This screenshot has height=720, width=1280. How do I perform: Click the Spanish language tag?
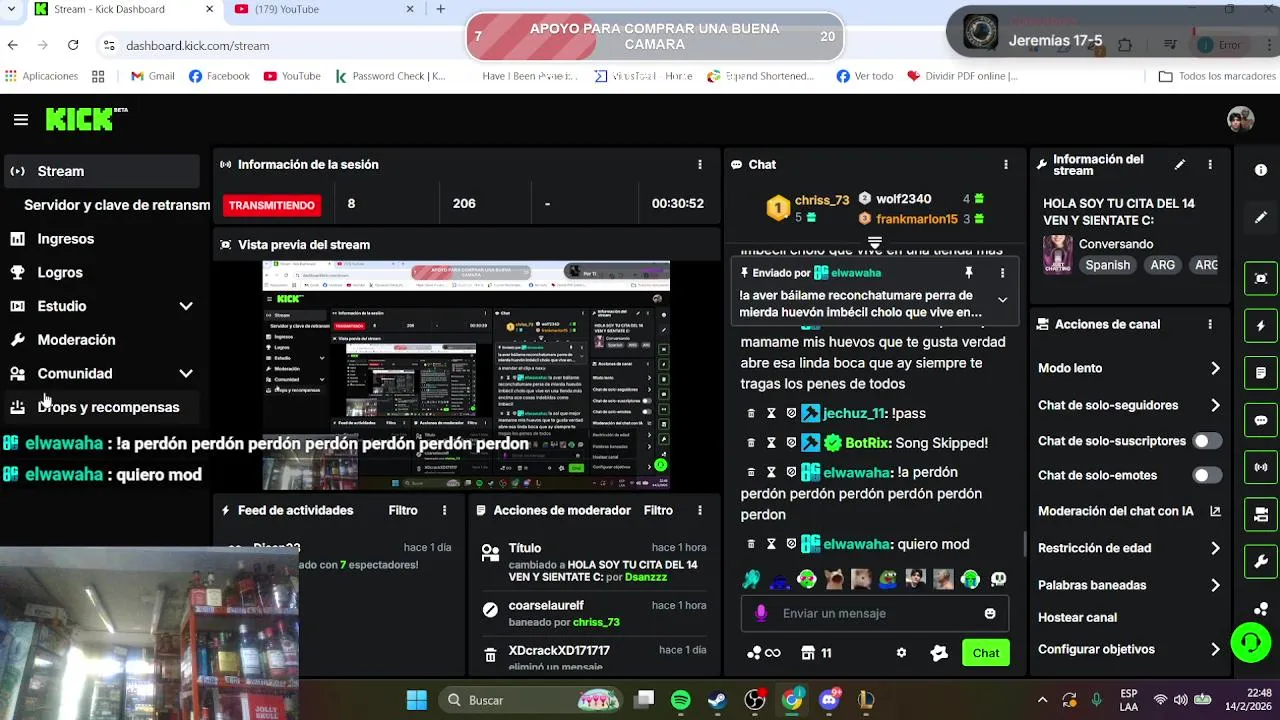(x=1108, y=266)
